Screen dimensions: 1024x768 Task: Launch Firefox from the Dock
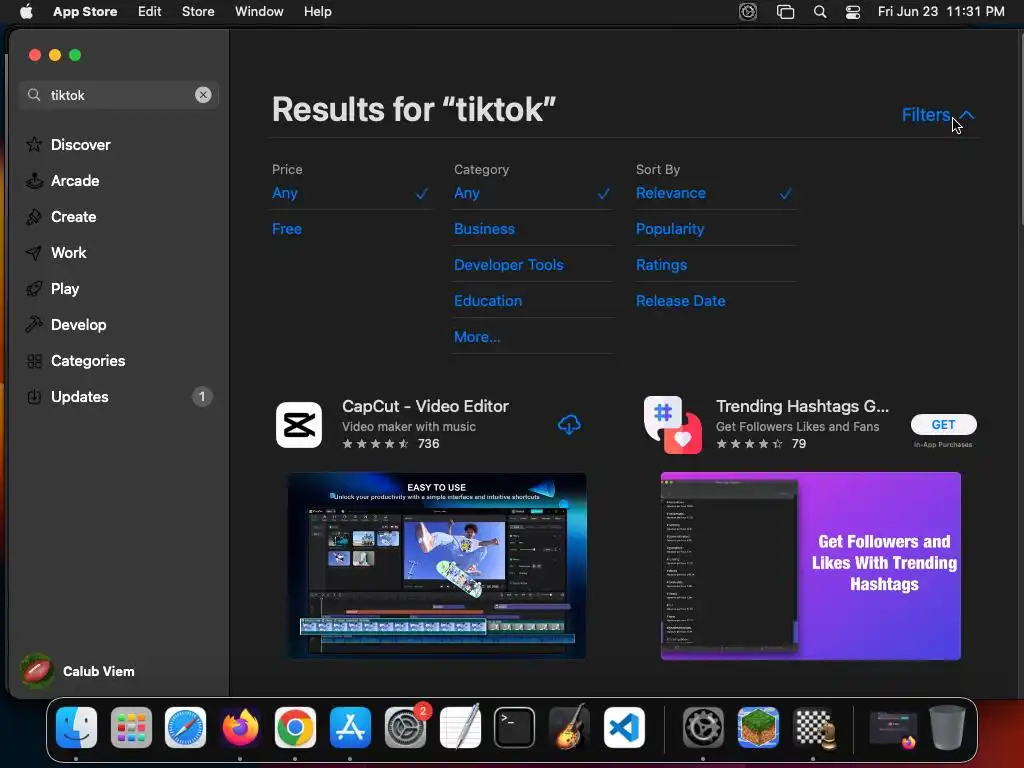point(240,728)
